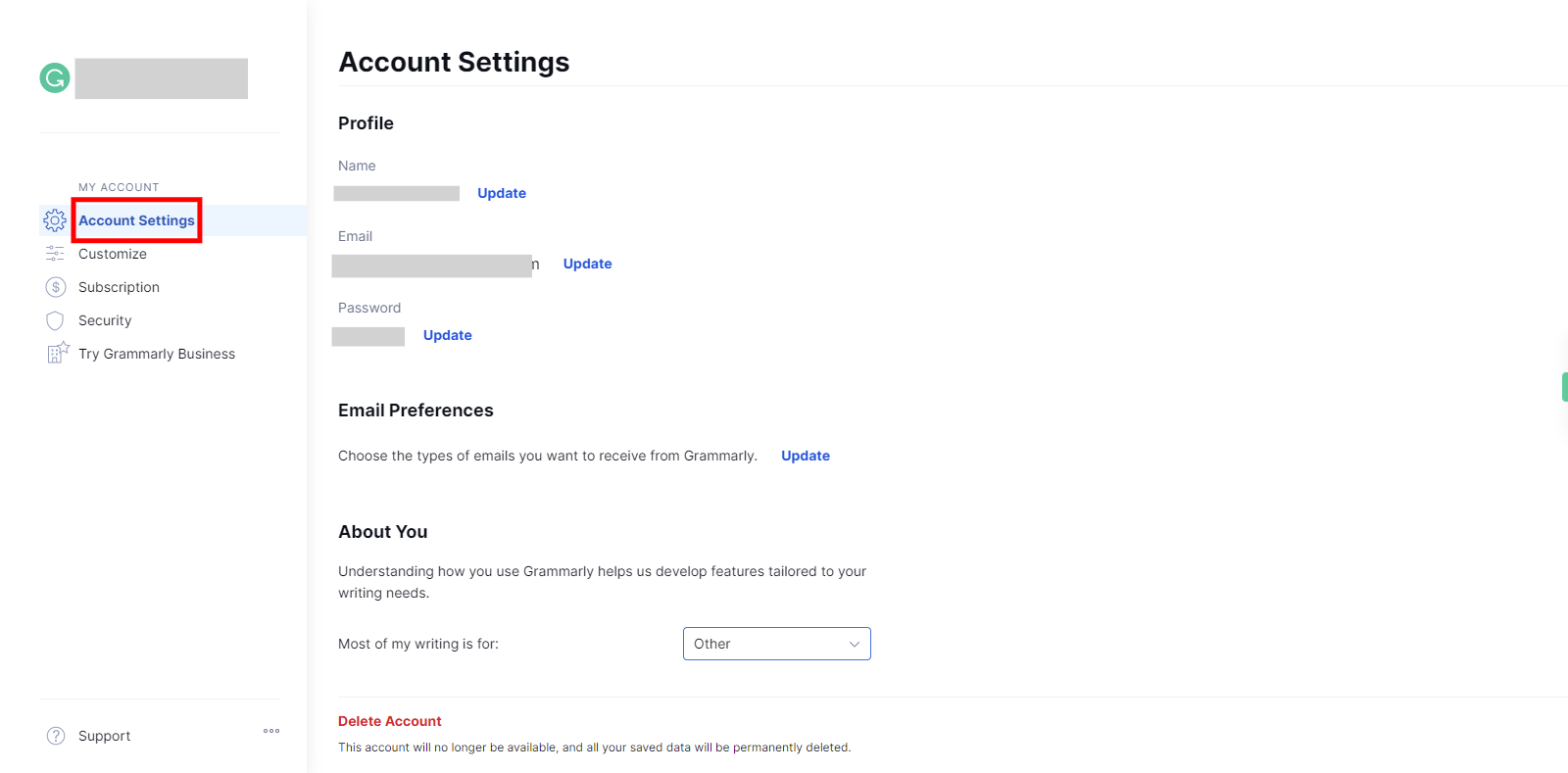This screenshot has height=773, width=1568.
Task: Open Account Settings in sidebar
Action: pyautogui.click(x=136, y=220)
